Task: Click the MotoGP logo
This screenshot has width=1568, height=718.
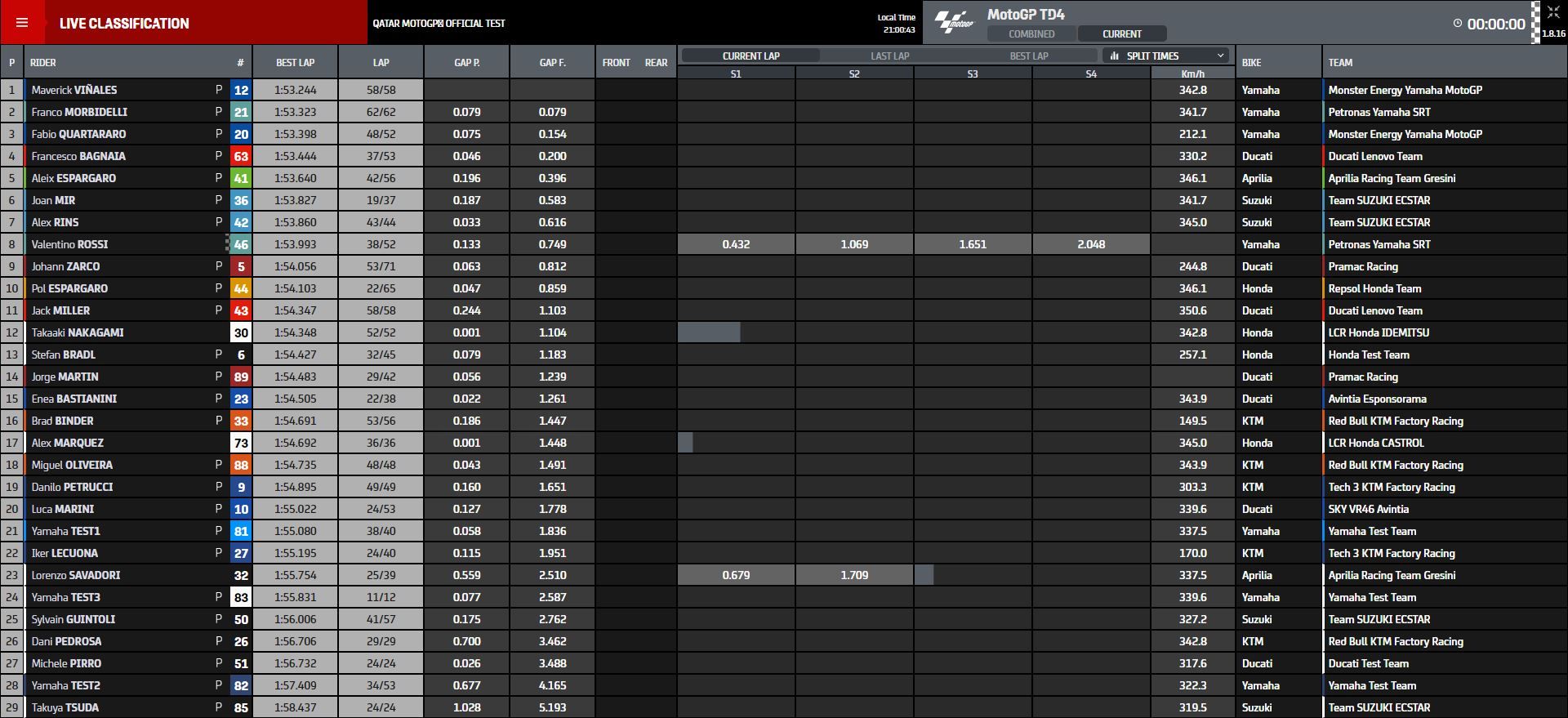Action: point(954,22)
